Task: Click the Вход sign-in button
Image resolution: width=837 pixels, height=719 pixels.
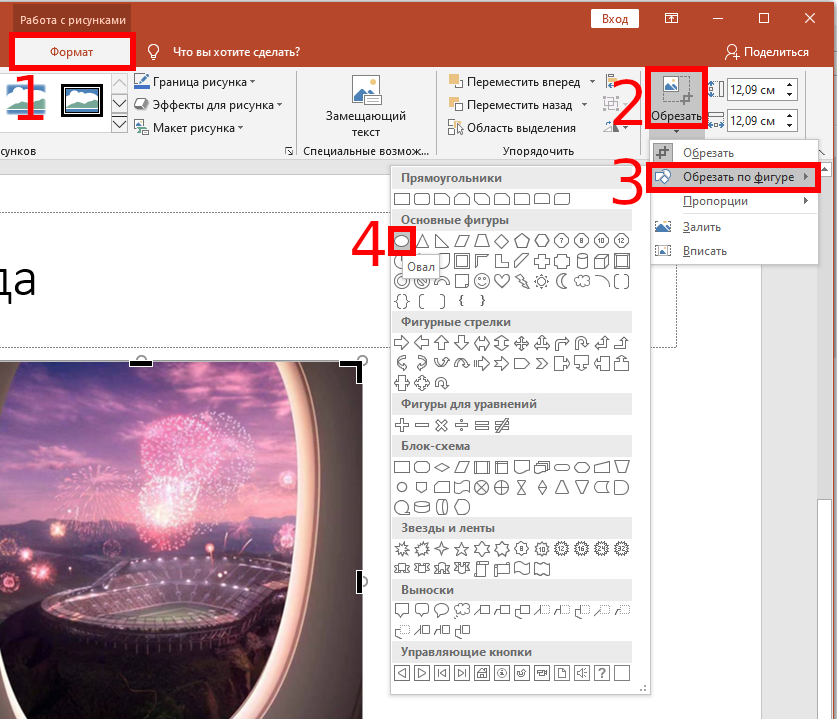Action: (x=615, y=18)
